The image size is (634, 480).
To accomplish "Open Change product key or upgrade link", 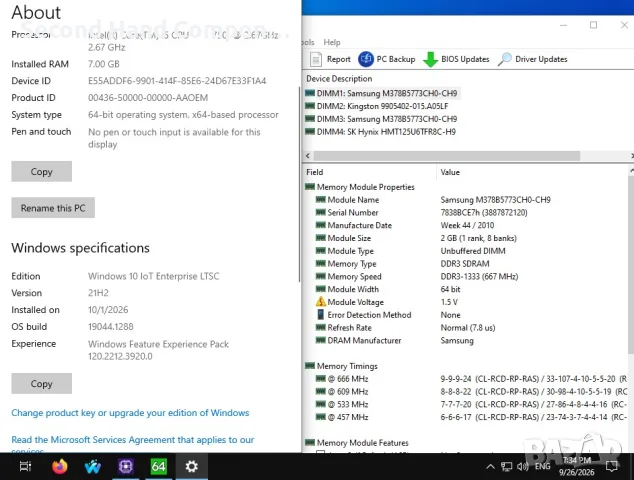I will 130,413.
